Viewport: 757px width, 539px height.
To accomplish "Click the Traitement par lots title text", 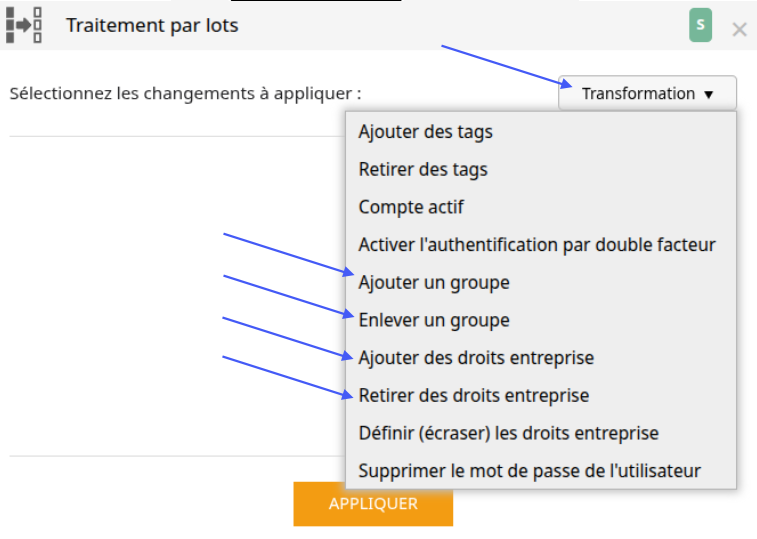I will coord(152,26).
